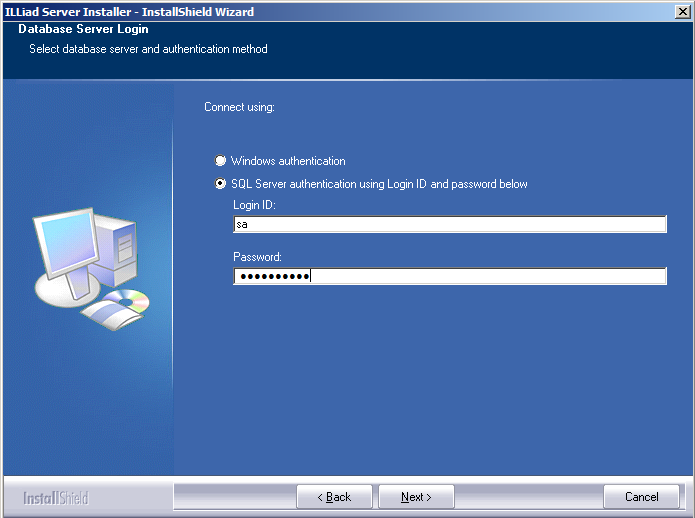Go to previous step with Back
The height and width of the screenshot is (518, 695).
(334, 497)
